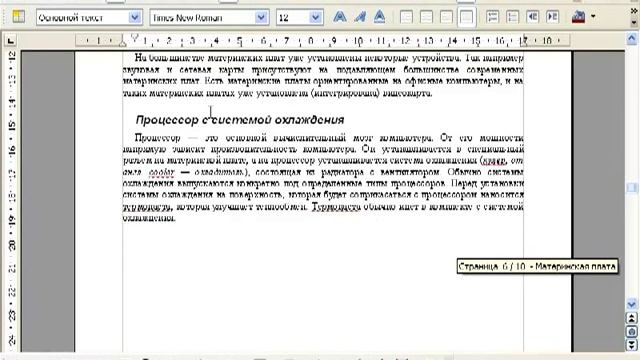Toggle the active justified alignment button
The height and width of the screenshot is (360, 640).
click(x=467, y=17)
